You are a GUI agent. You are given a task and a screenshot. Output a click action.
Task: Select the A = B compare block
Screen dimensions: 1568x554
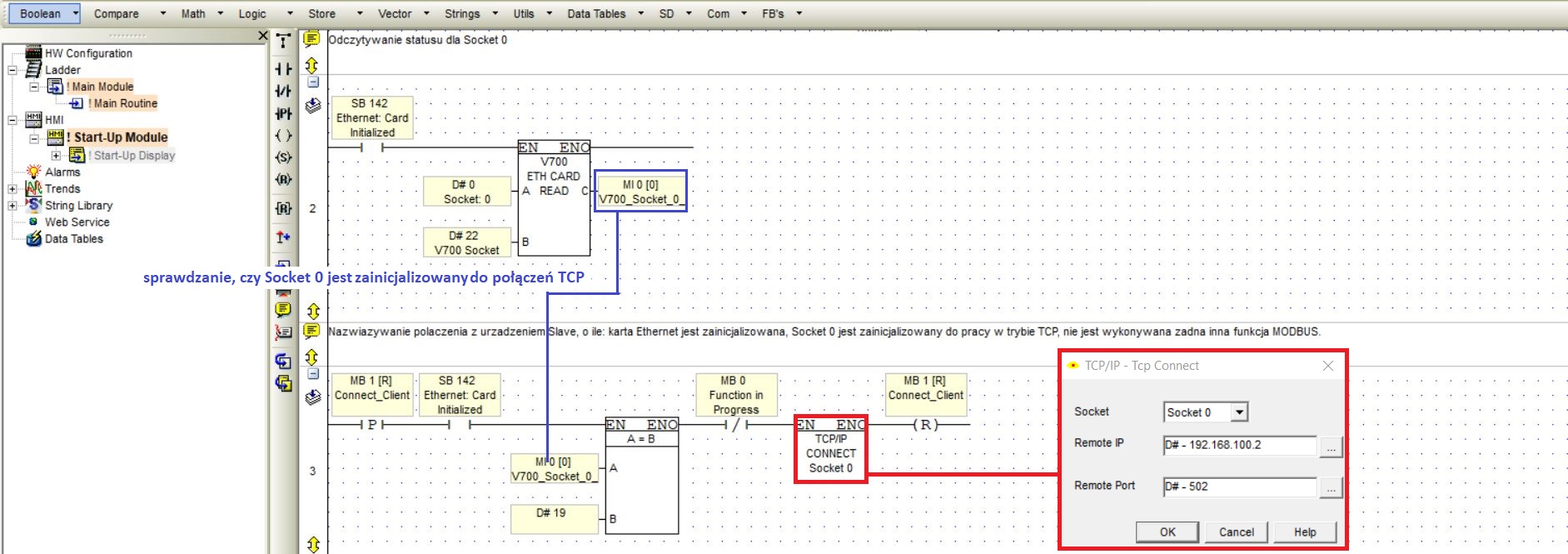click(641, 476)
